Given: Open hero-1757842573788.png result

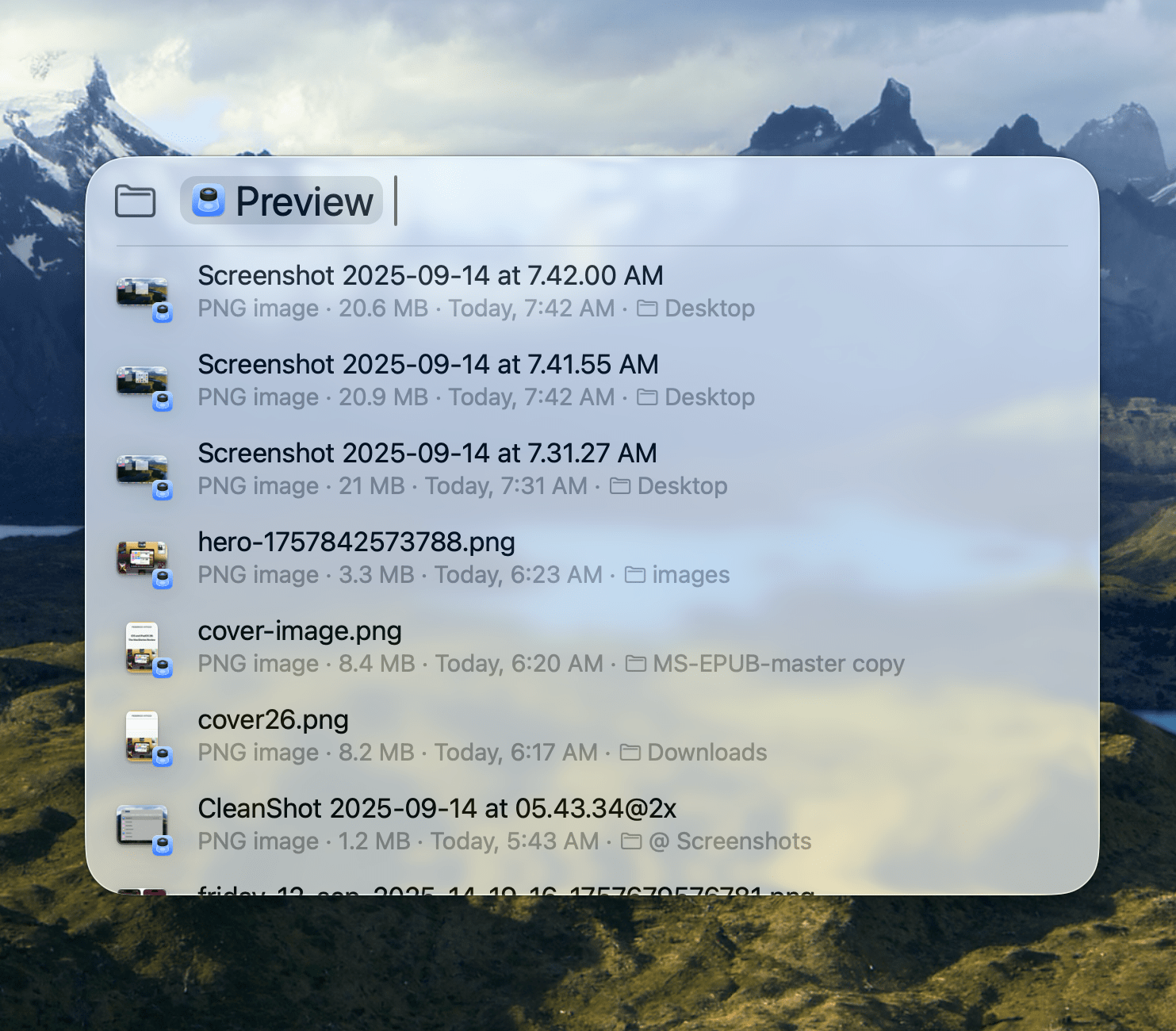Looking at the screenshot, I should click(x=592, y=558).
